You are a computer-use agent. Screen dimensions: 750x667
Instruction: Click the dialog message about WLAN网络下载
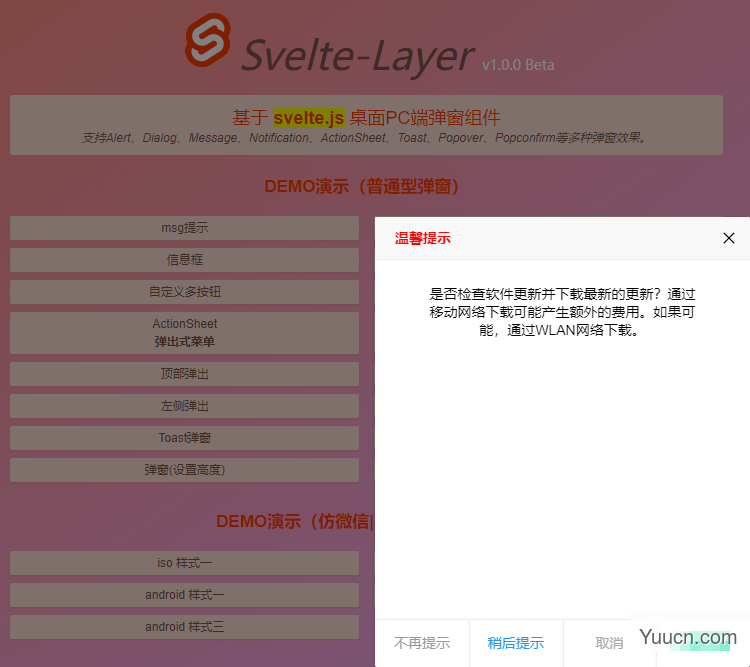coord(562,312)
